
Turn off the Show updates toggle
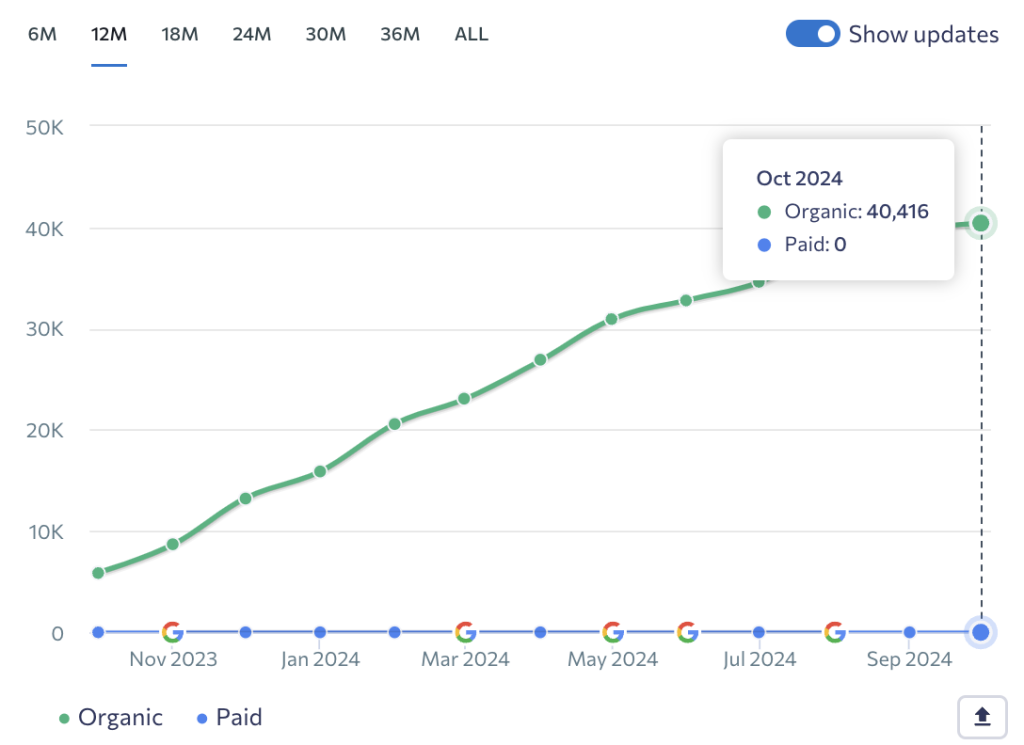[812, 34]
